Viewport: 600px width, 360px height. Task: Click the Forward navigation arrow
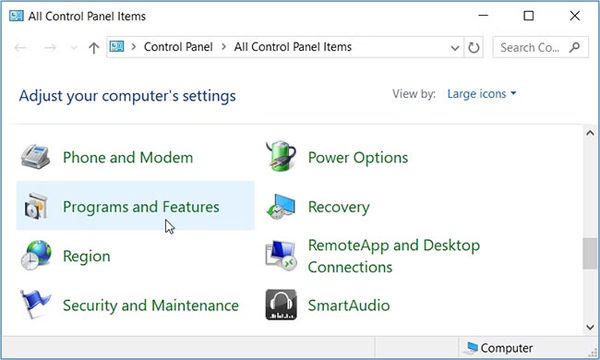50,48
